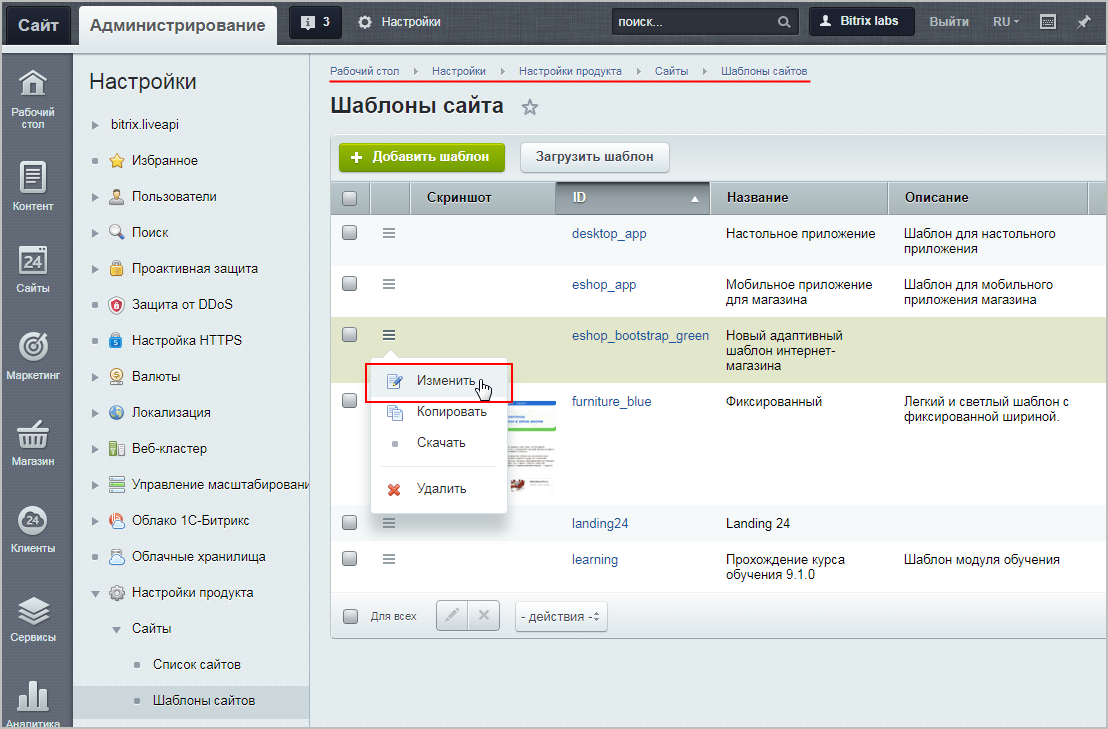Open the '- действия -' dropdown
This screenshot has width=1108, height=729.
pos(561,616)
